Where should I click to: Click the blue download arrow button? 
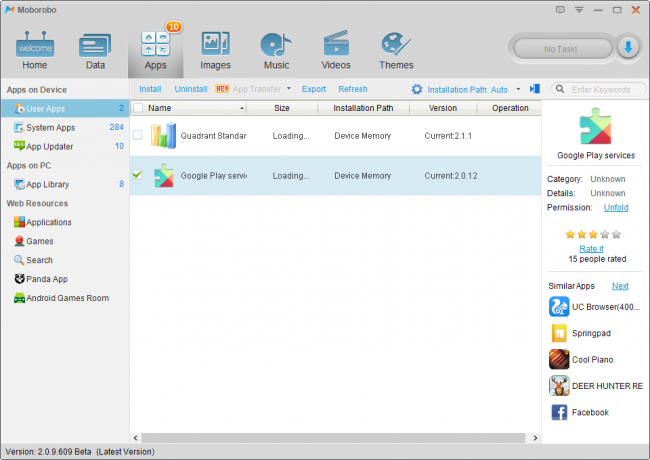coord(628,48)
